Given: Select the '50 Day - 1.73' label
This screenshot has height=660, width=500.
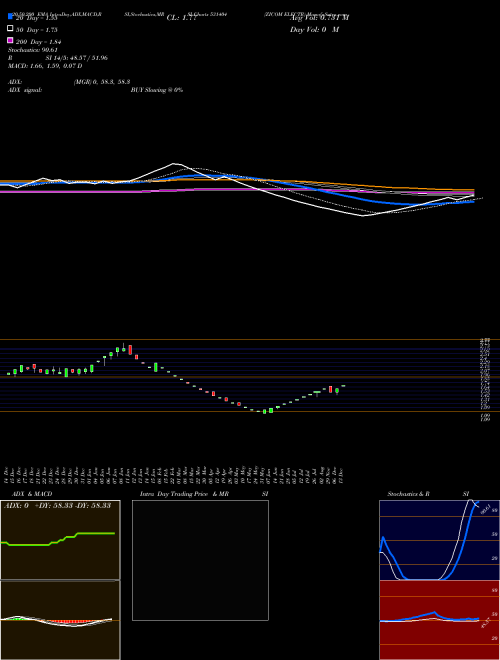Looking at the screenshot, I should point(37,30).
